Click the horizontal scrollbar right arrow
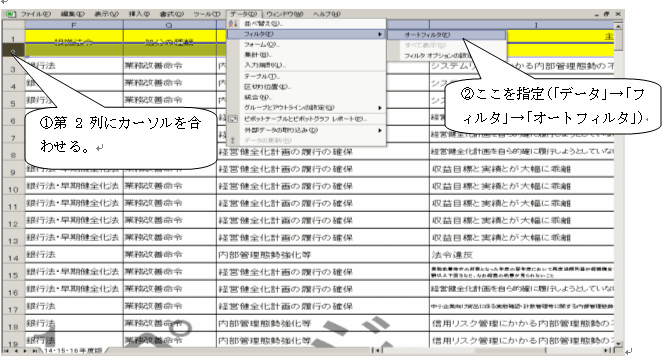This screenshot has height=363, width=664. (607, 351)
